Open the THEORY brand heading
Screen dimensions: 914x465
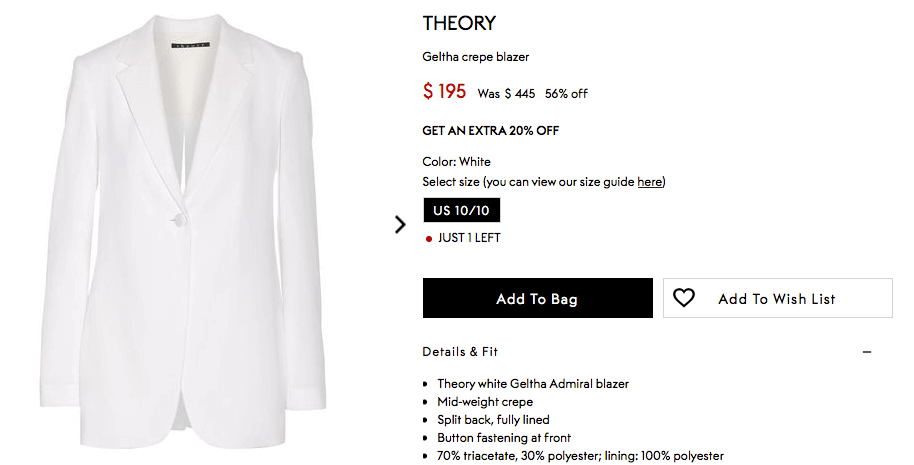[x=459, y=23]
